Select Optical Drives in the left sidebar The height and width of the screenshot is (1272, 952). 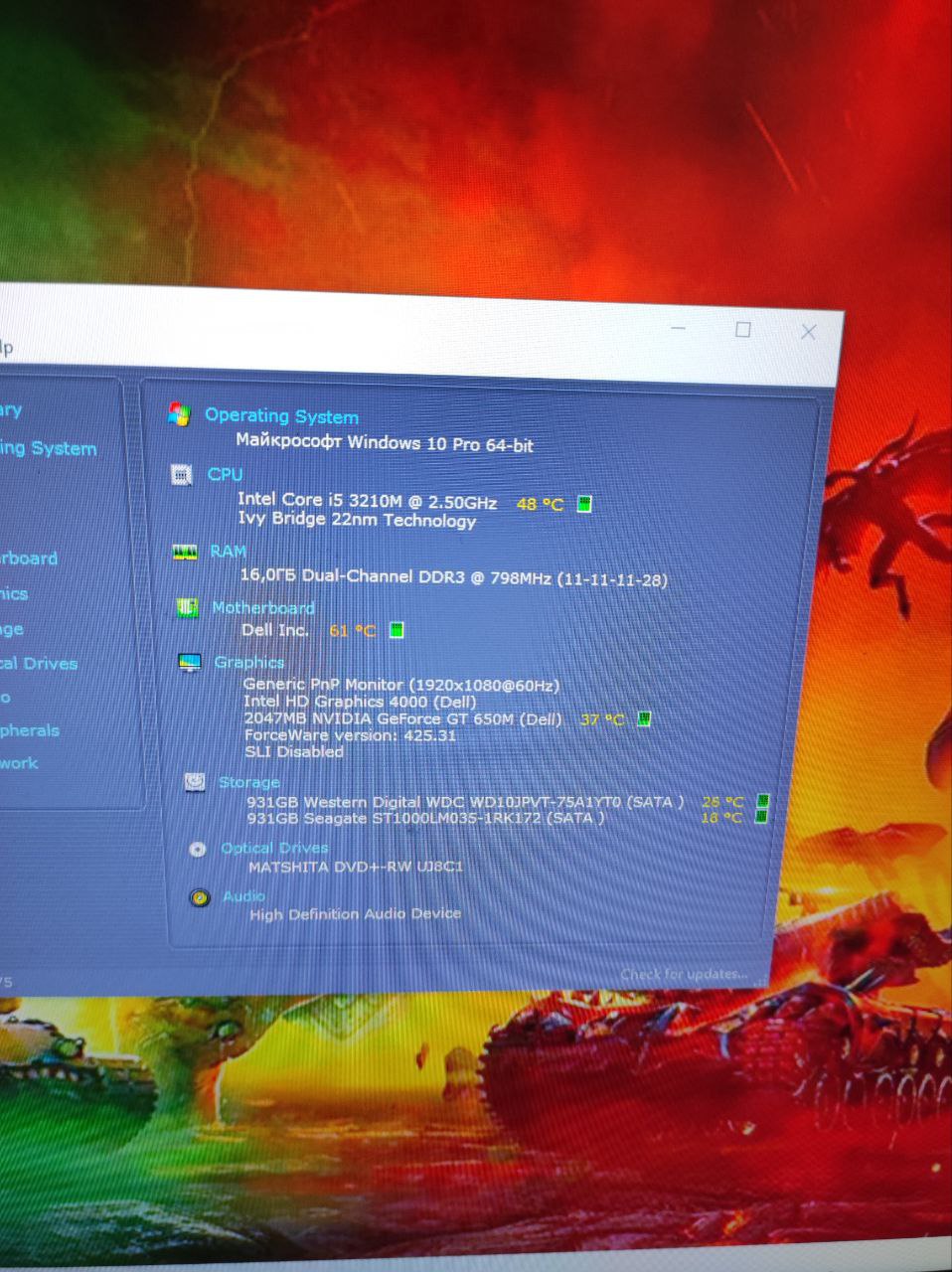coord(38,664)
